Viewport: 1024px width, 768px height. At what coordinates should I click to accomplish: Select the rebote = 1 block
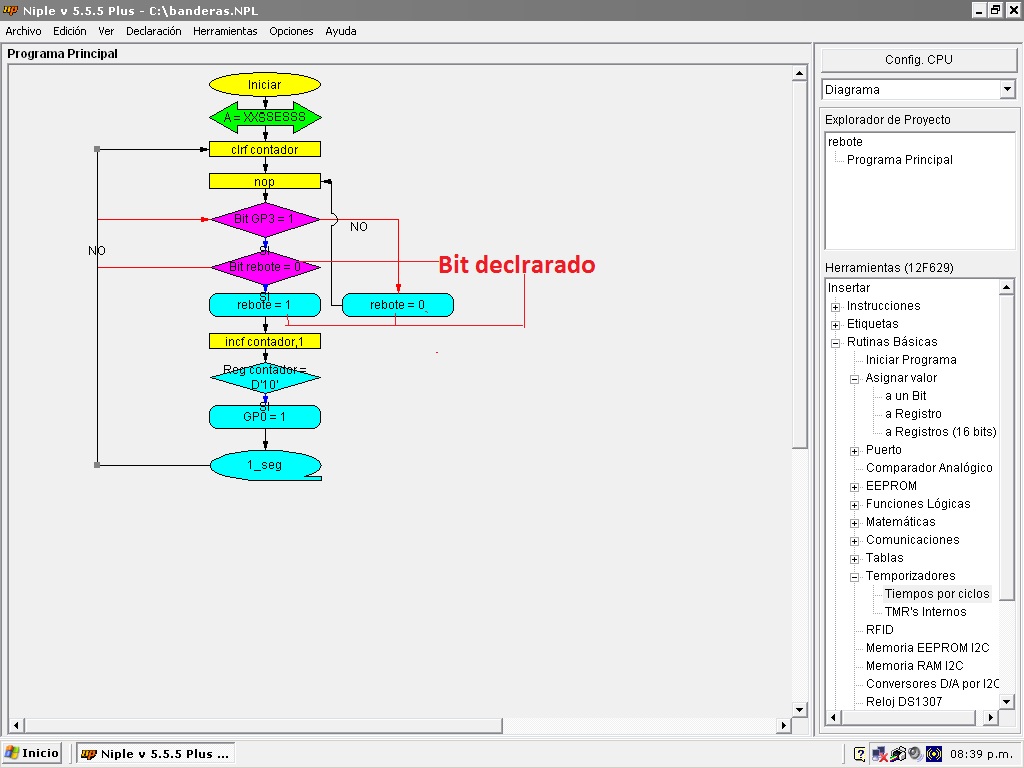264,305
